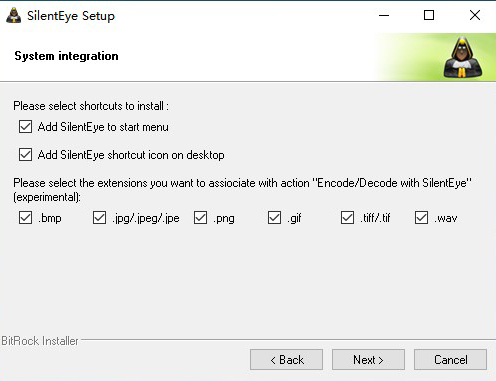Disable the .png file association
The image size is (496, 381).
[200, 218]
